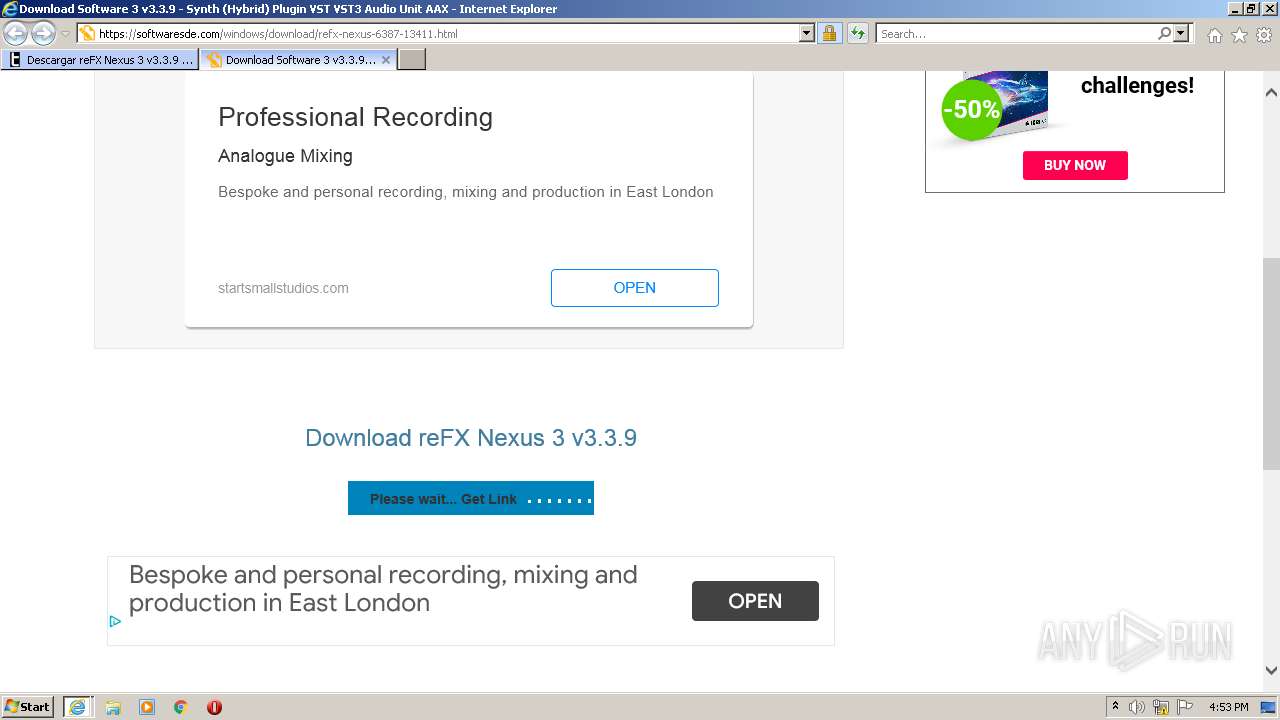Click Download reFX Nexus 3 v3.3.9 heading
The height and width of the screenshot is (720, 1280).
471,438
